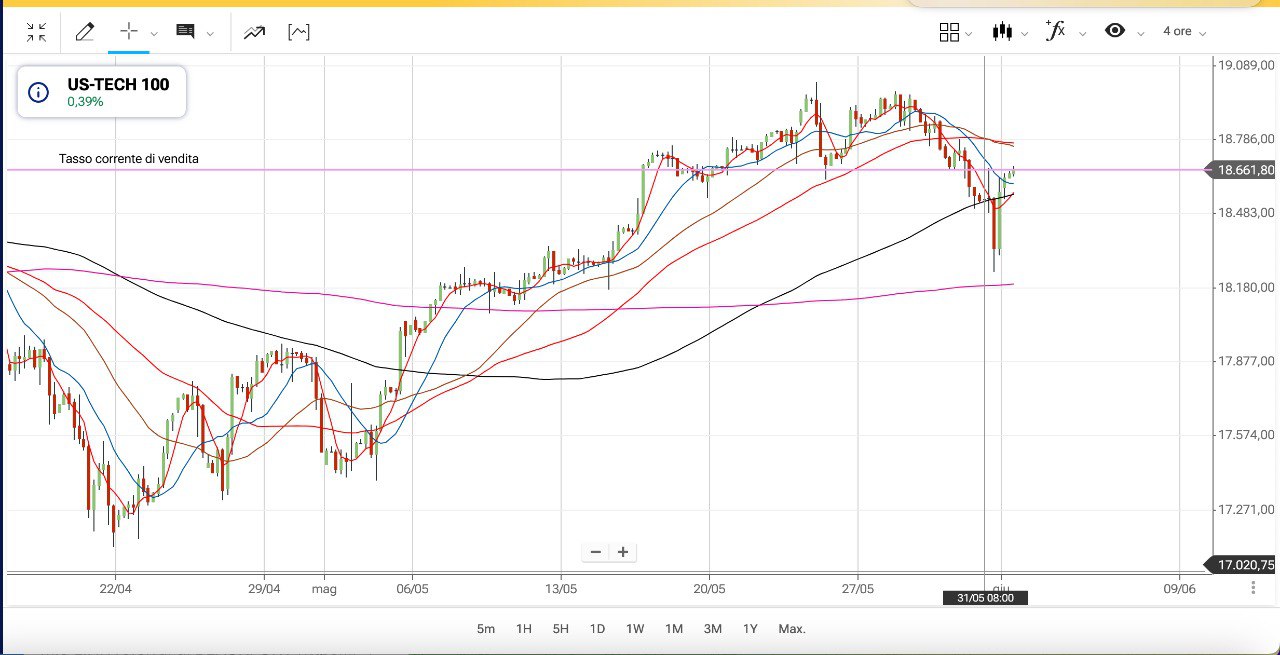Expand the crosshair tool options arrow
The height and width of the screenshot is (655, 1280).
click(x=154, y=33)
